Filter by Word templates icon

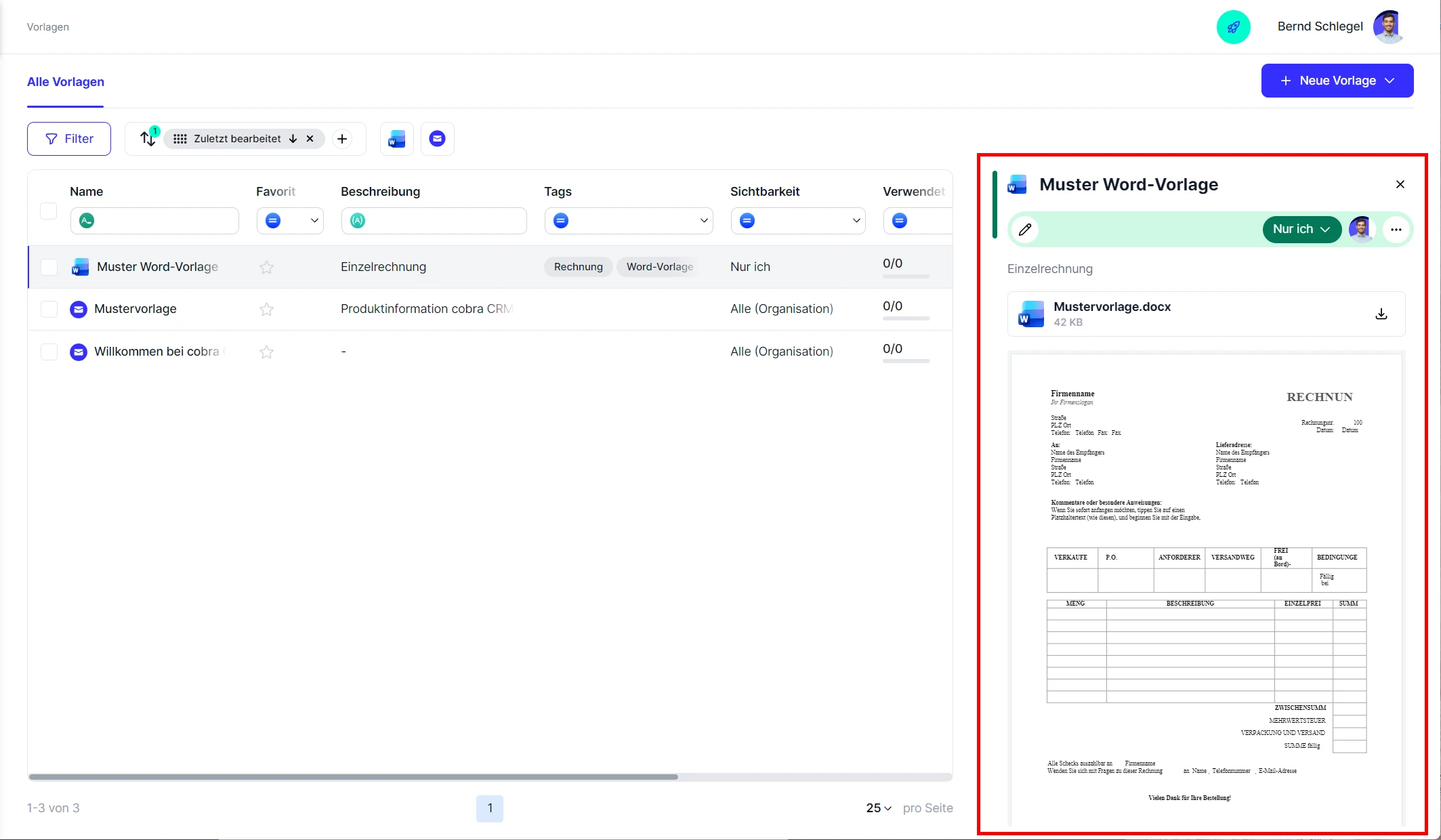(x=397, y=139)
